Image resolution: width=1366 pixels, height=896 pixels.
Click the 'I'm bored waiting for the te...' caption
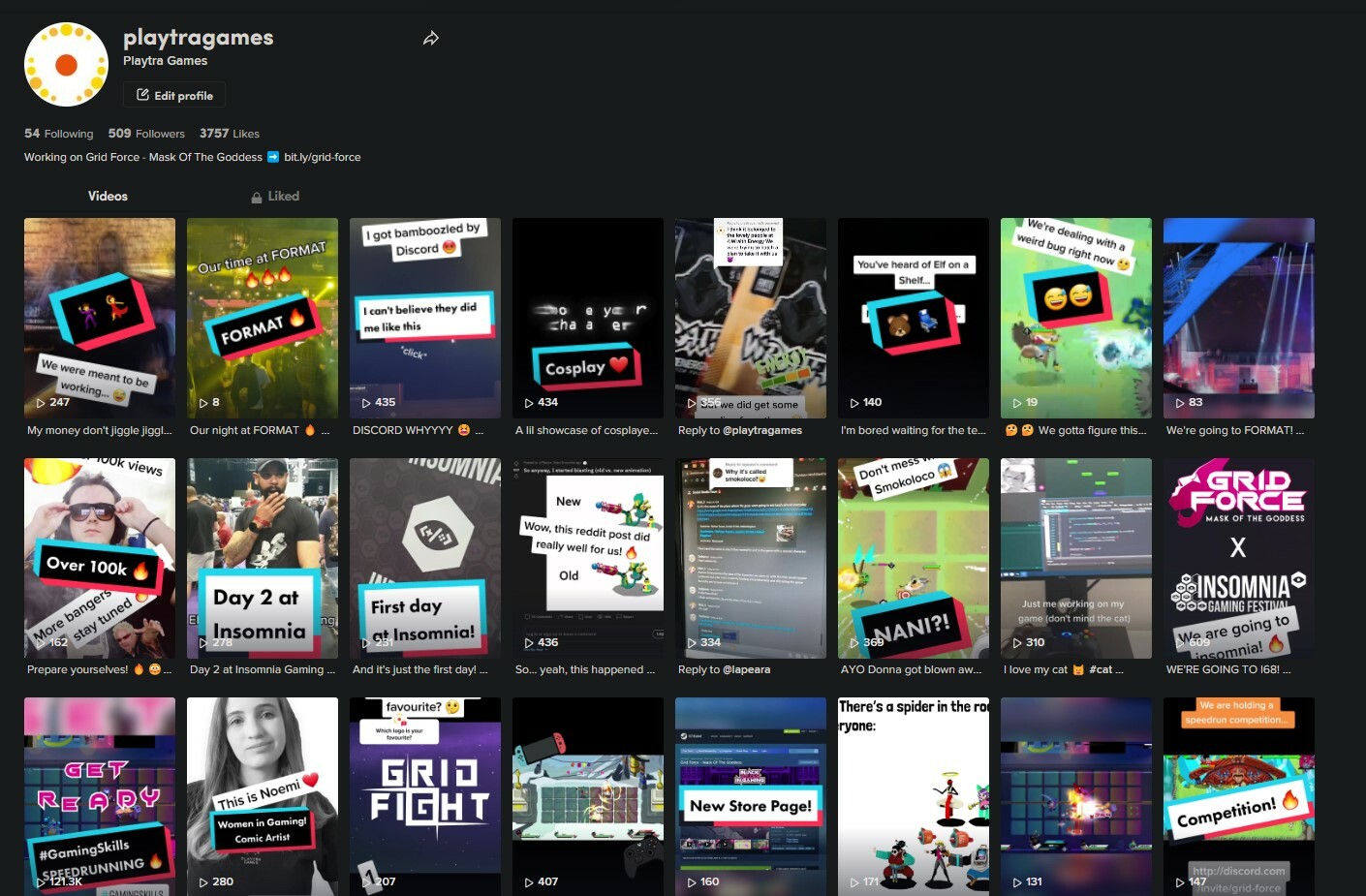coord(914,430)
